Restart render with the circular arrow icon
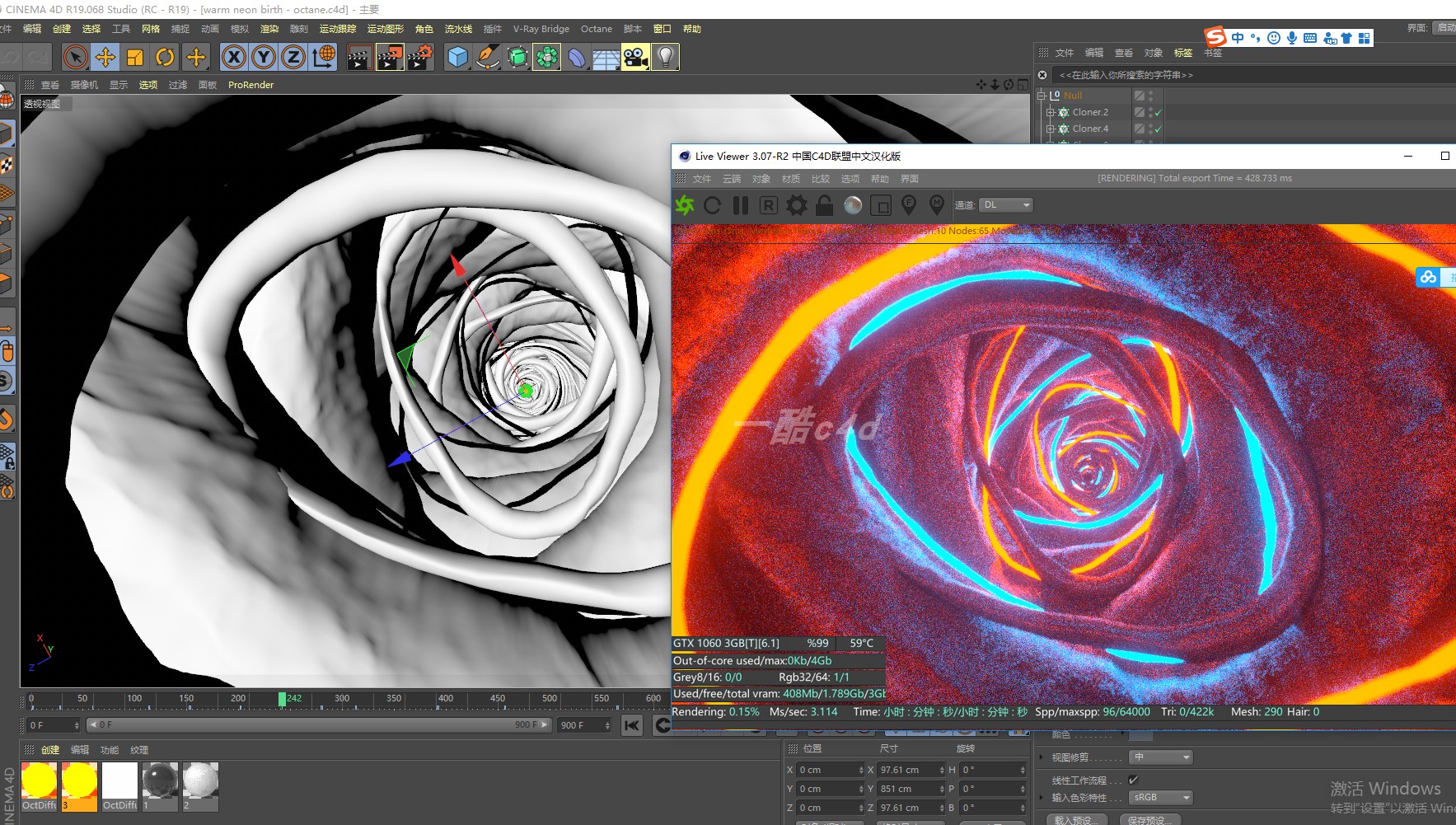1456x825 pixels. tap(713, 205)
